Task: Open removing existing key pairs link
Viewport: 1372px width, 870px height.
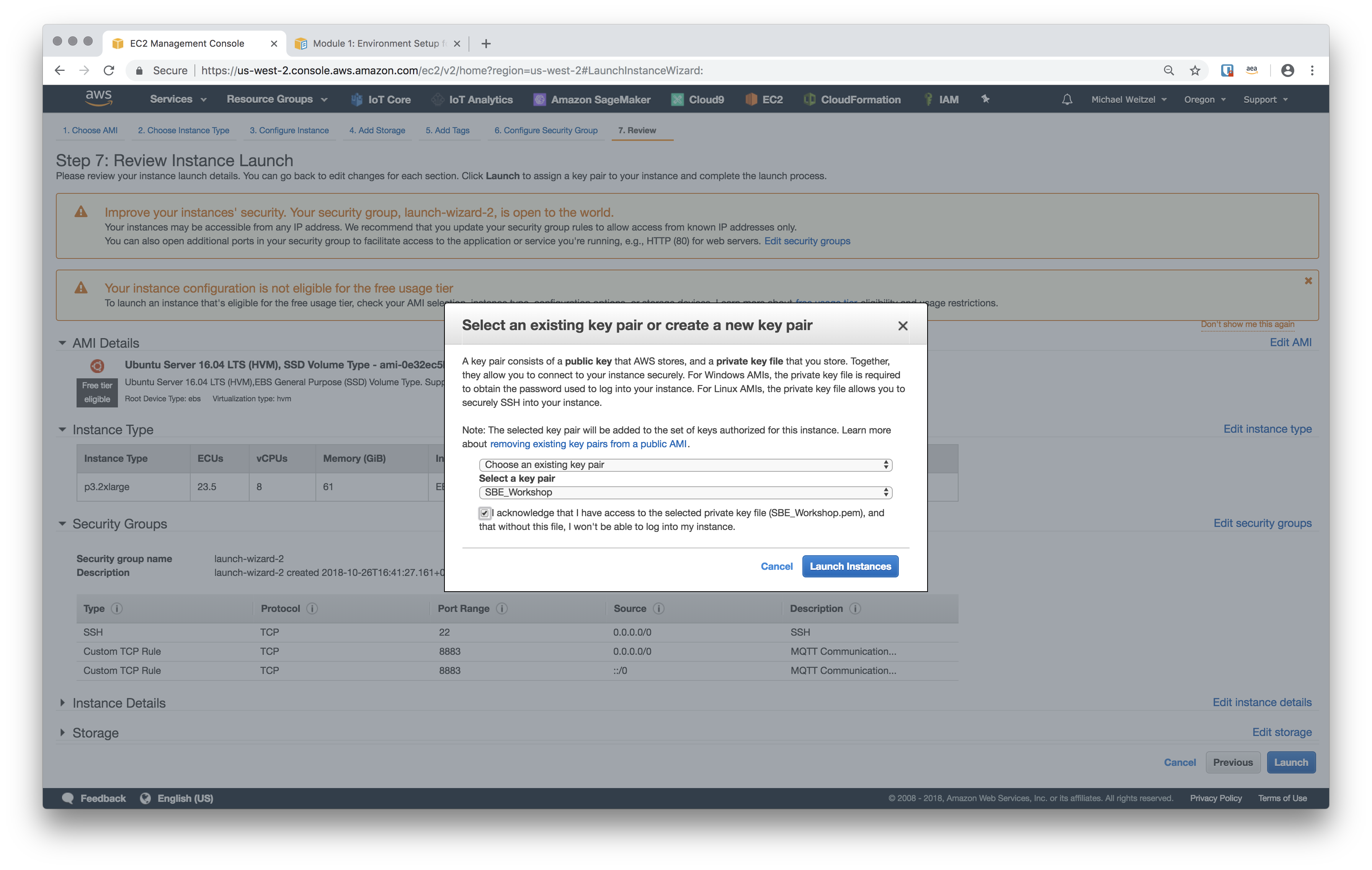Action: [588, 443]
